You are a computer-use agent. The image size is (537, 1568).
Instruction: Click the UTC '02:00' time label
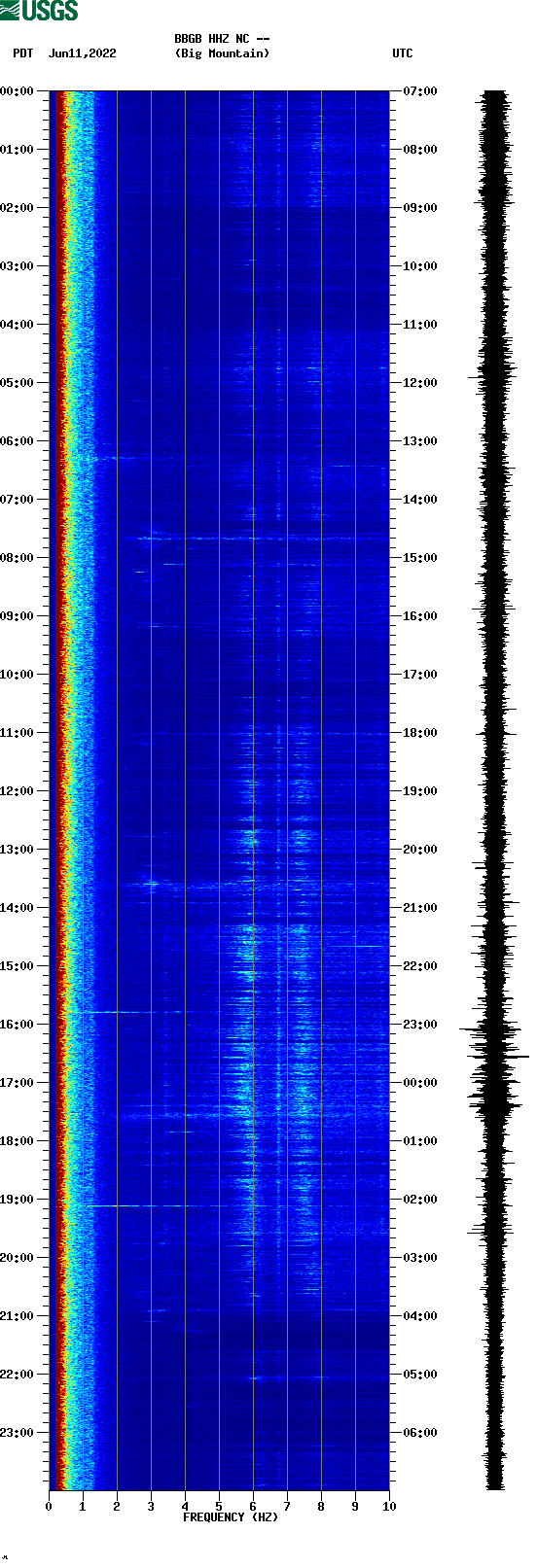[x=420, y=1200]
